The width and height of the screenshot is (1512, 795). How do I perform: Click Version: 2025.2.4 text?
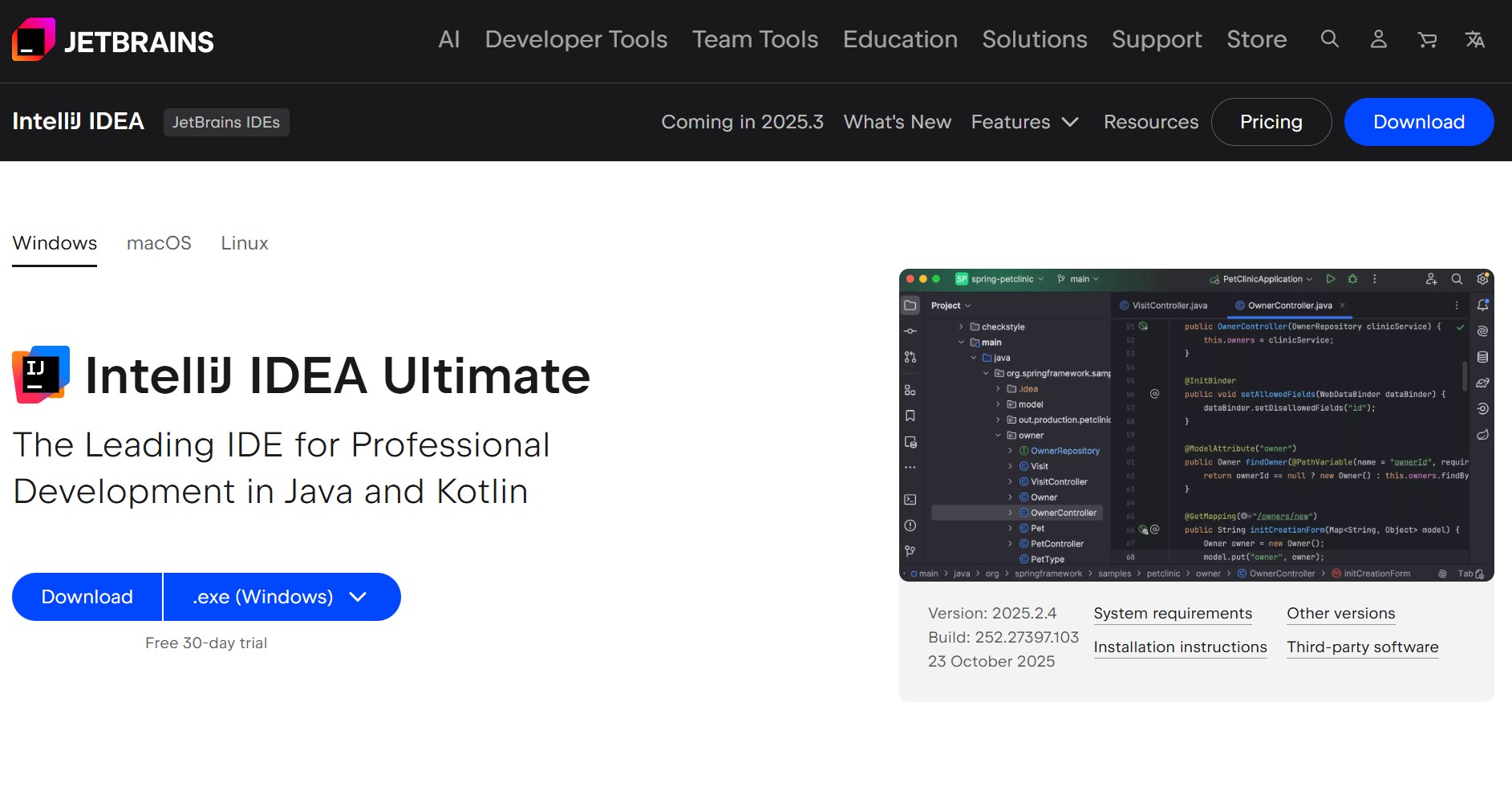(992, 613)
